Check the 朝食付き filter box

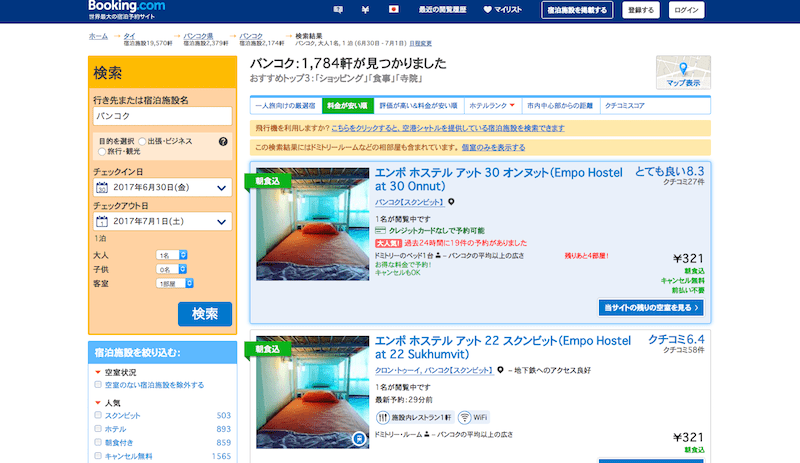98,442
